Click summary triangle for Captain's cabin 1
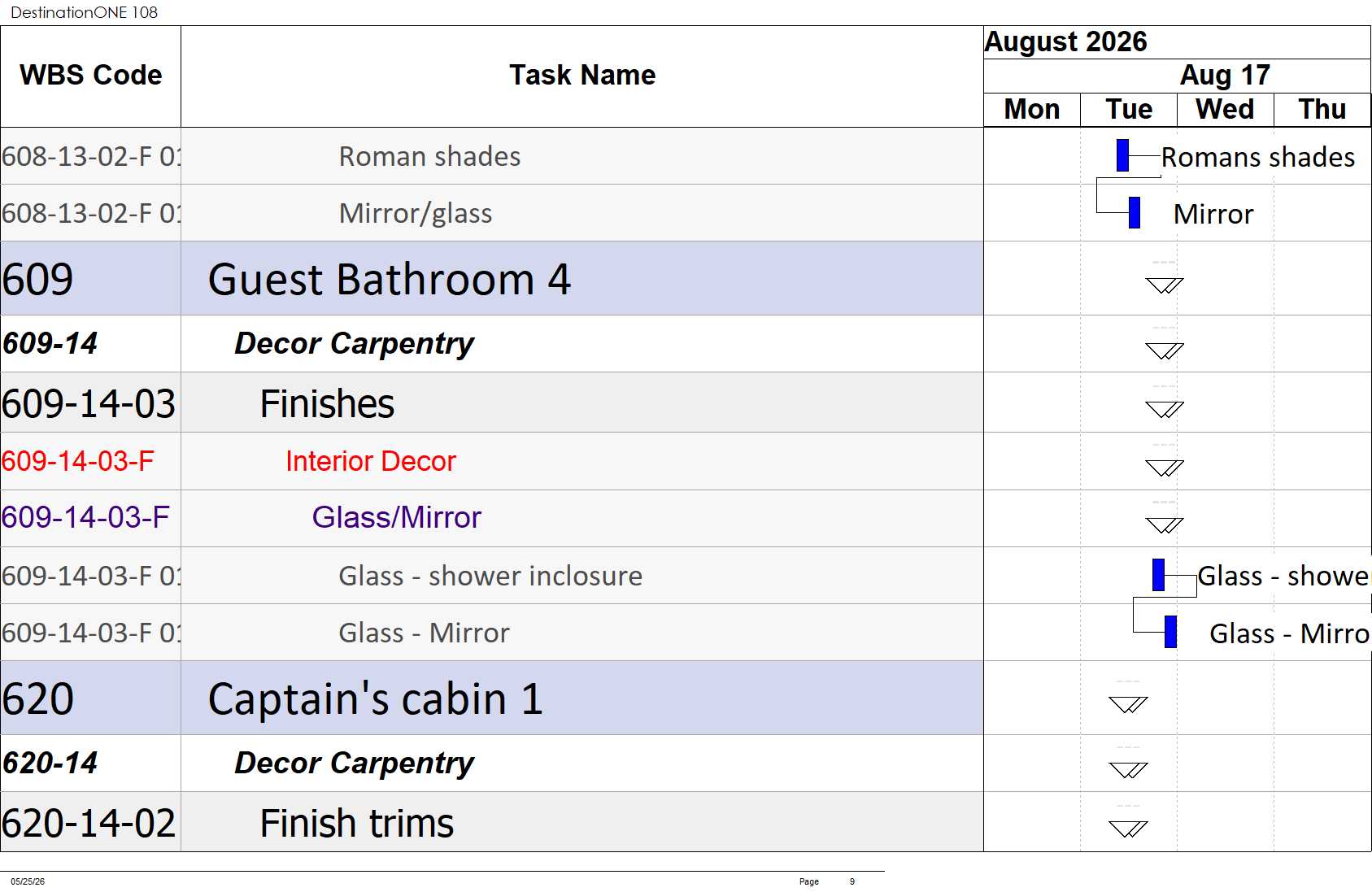The height and width of the screenshot is (892, 1372). click(1128, 704)
